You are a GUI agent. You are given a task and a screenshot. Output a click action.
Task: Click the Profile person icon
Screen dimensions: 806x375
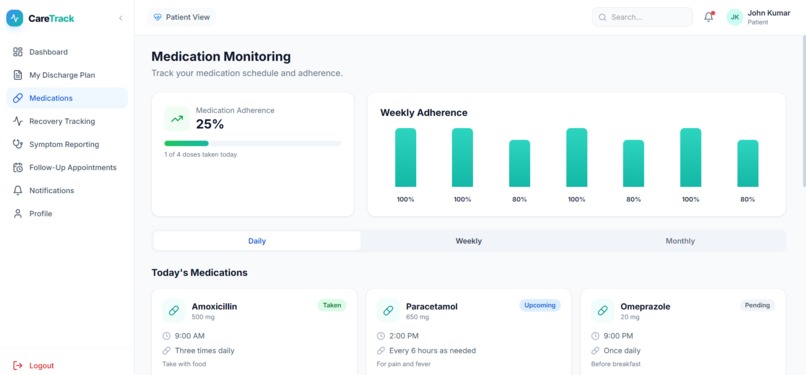point(18,214)
